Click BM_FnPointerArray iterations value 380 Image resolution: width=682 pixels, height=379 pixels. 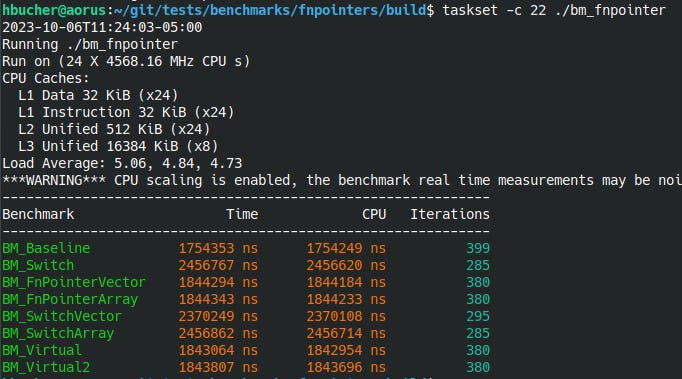[478, 299]
